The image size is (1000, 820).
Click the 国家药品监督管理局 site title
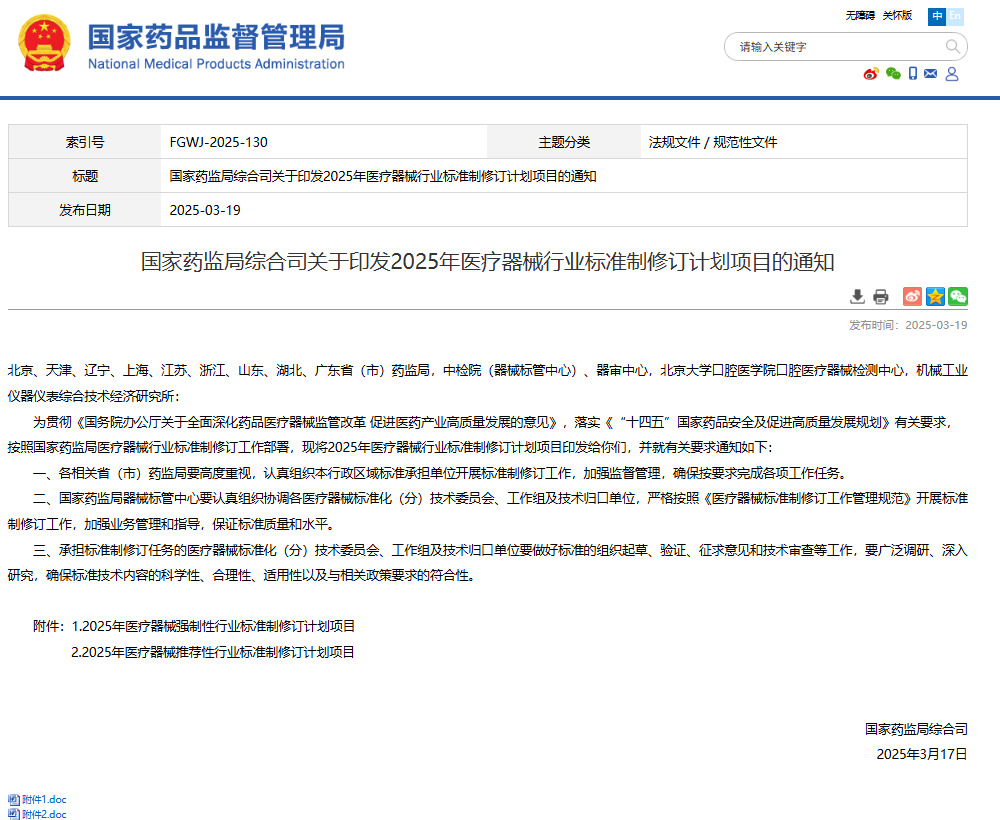point(216,38)
